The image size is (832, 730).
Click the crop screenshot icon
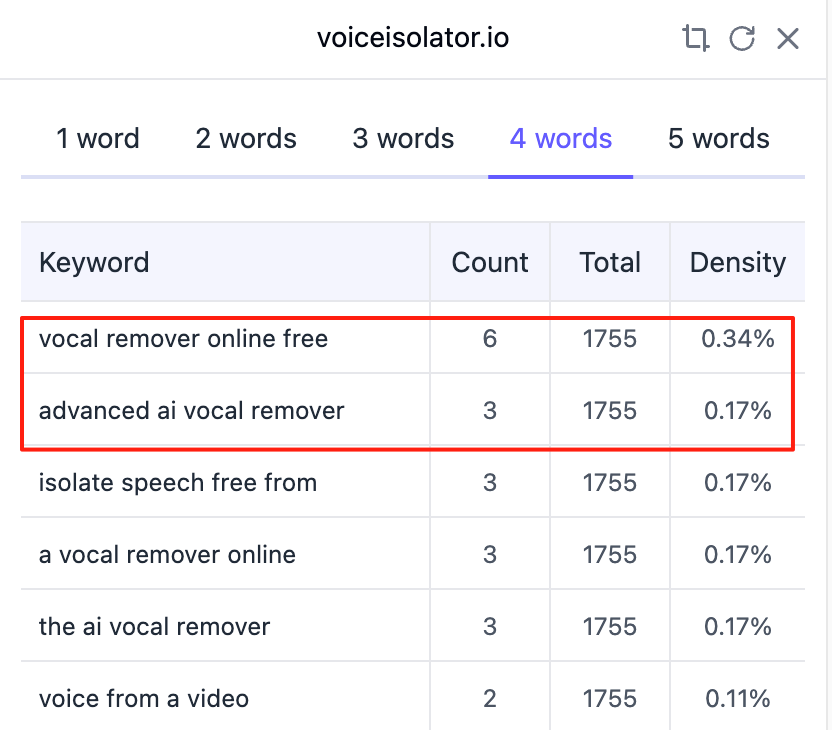695,39
